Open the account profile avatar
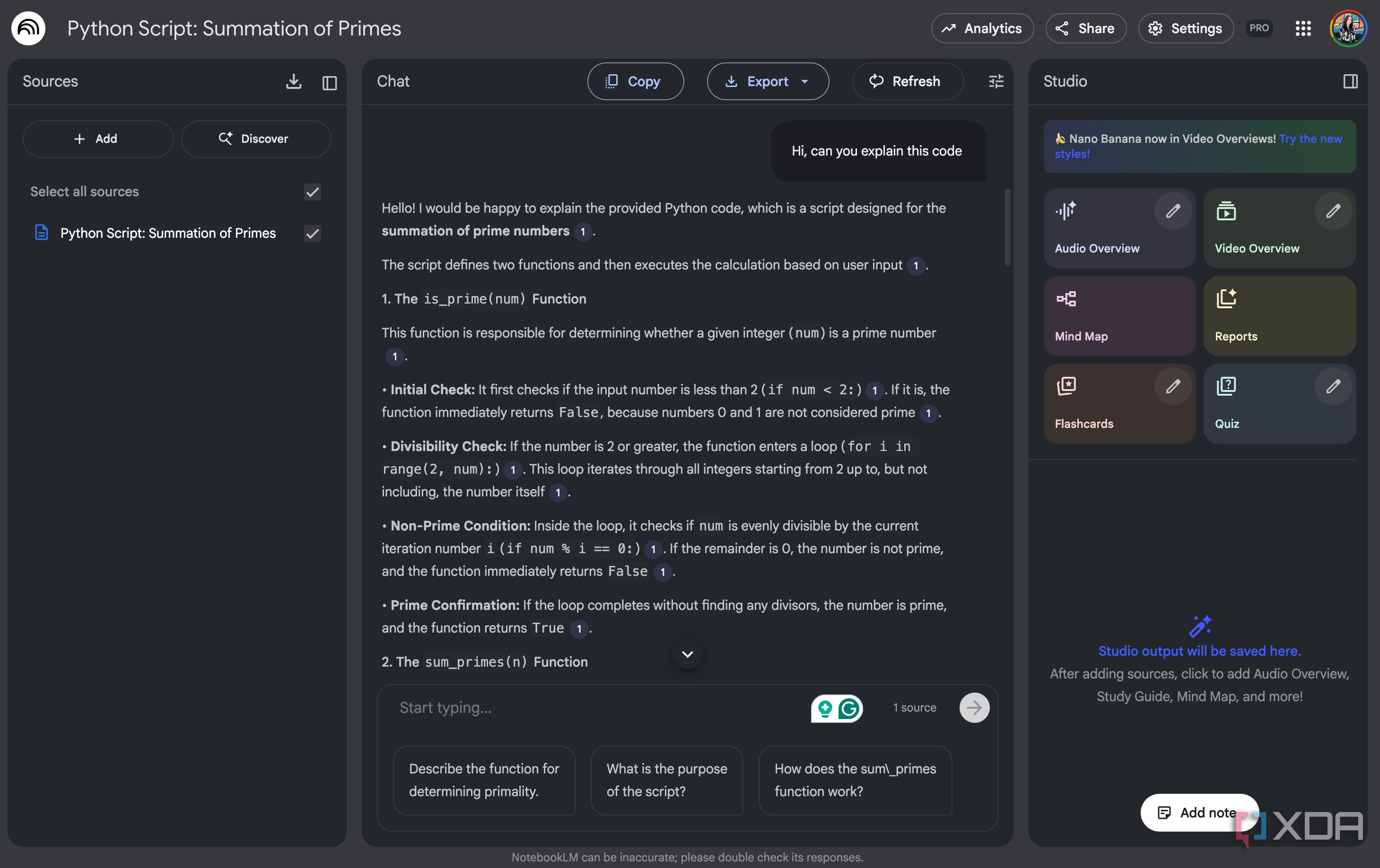 click(1348, 28)
